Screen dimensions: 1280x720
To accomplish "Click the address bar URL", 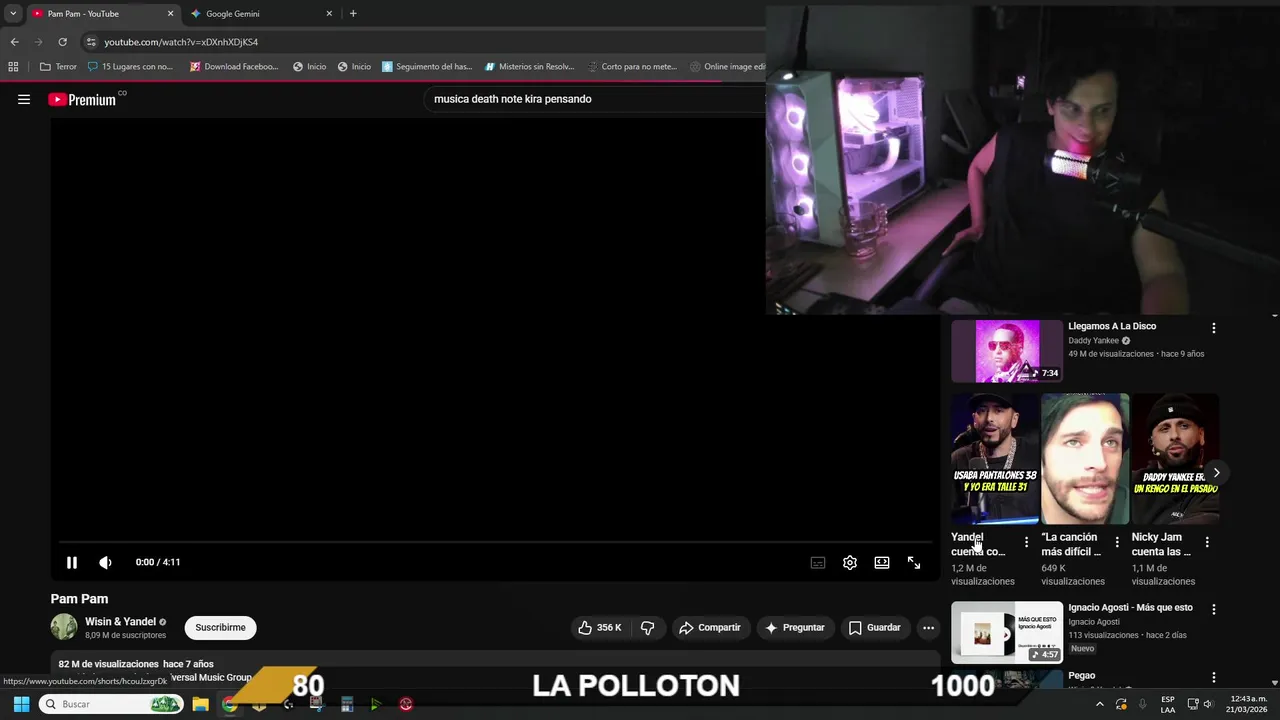I will pyautogui.click(x=181, y=42).
